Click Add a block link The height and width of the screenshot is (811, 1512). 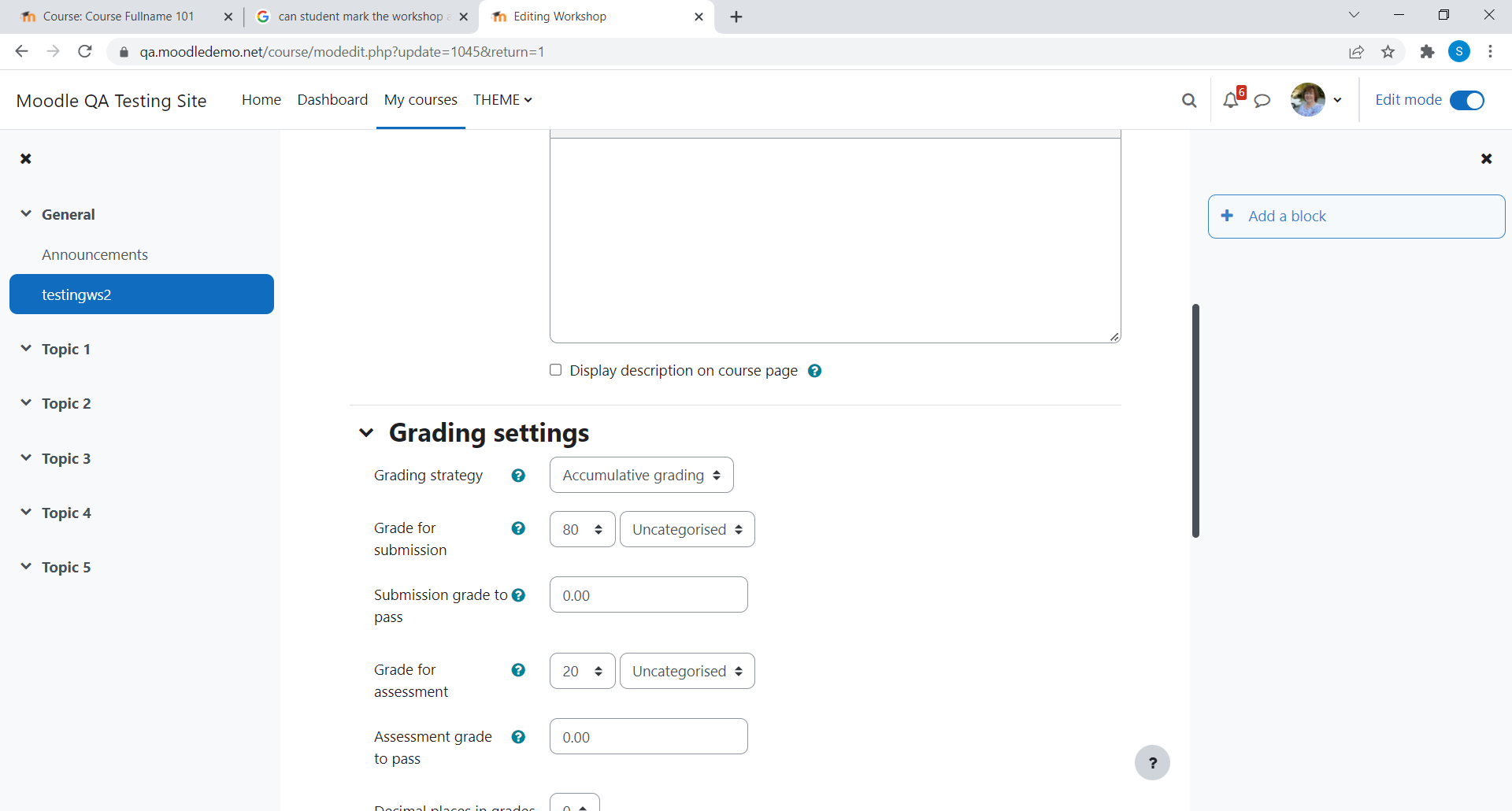1287,216
